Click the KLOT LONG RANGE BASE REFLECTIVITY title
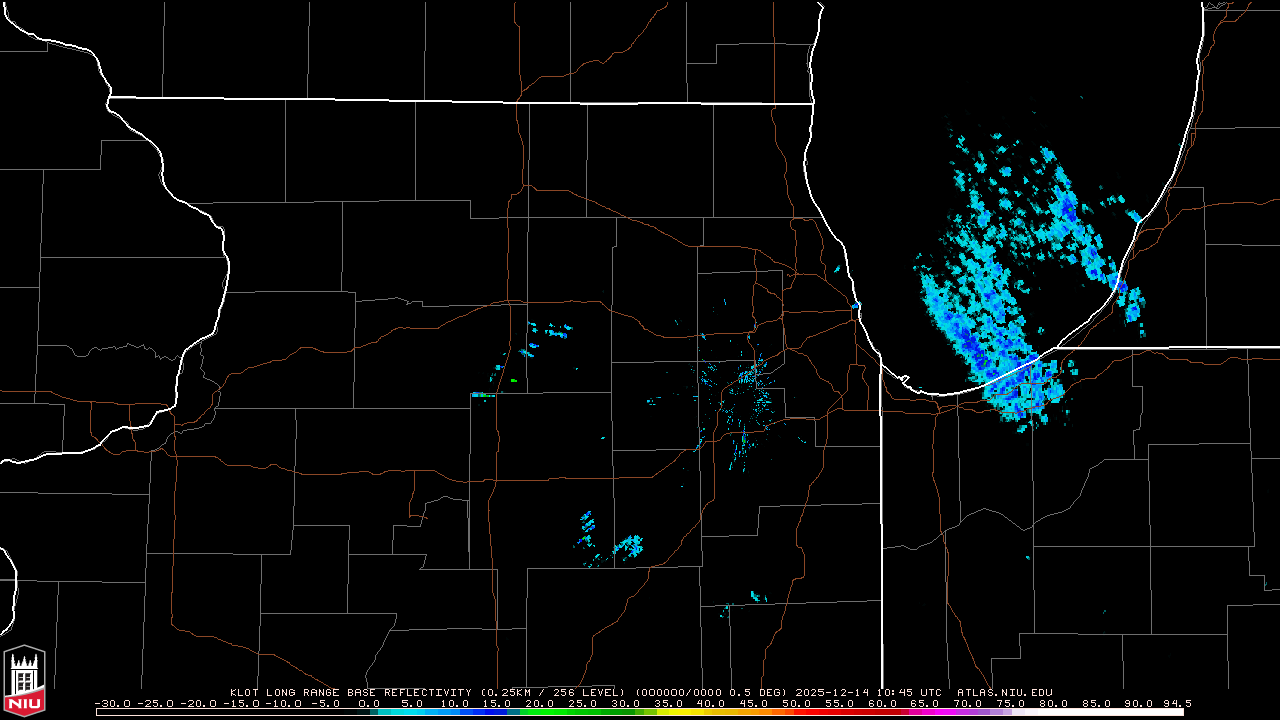1280x720 pixels. (x=350, y=692)
